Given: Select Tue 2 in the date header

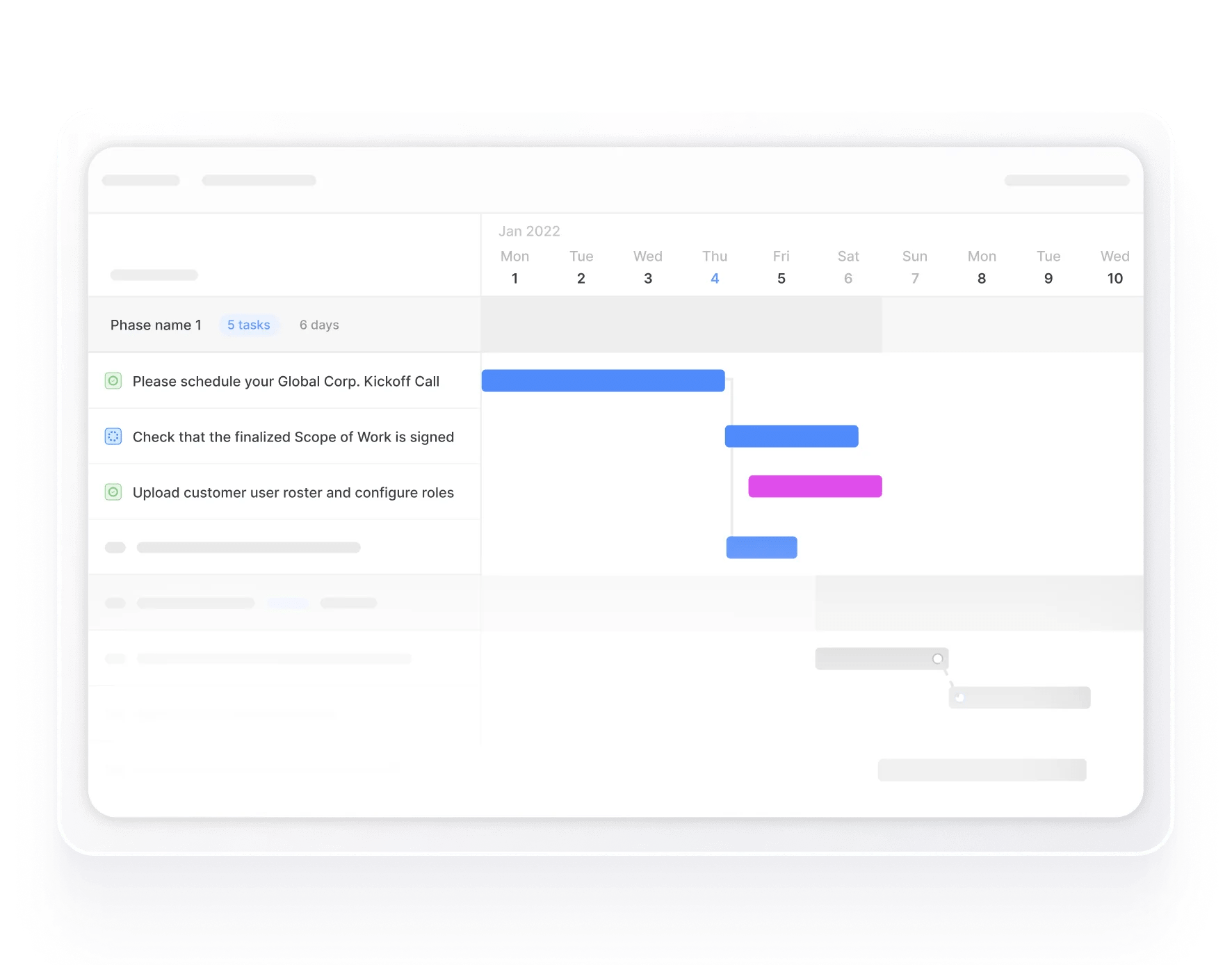Looking at the screenshot, I should [581, 267].
